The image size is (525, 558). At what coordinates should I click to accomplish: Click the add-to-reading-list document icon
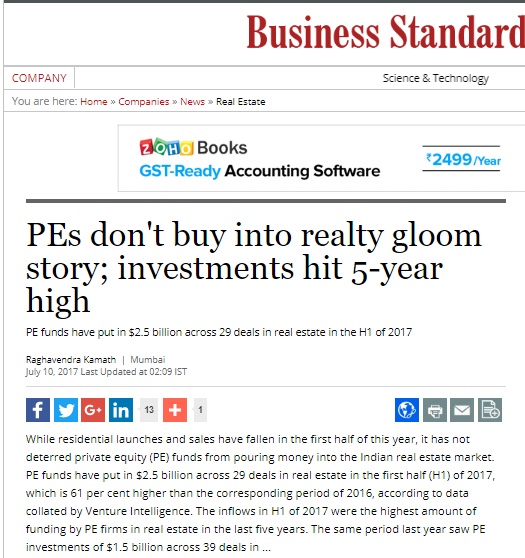(490, 410)
